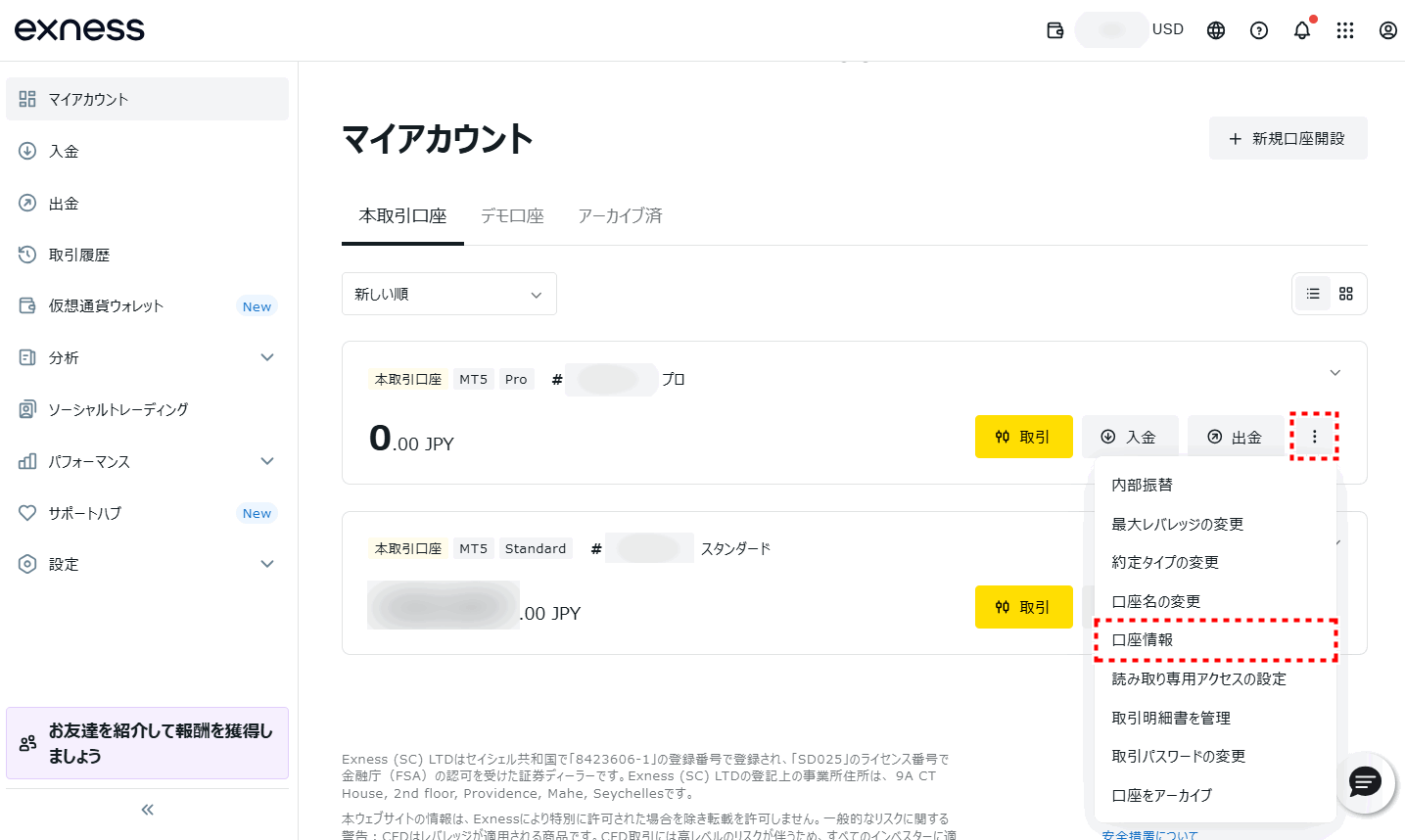
Task: Click the 0.00 JPY balance
Action: (411, 439)
